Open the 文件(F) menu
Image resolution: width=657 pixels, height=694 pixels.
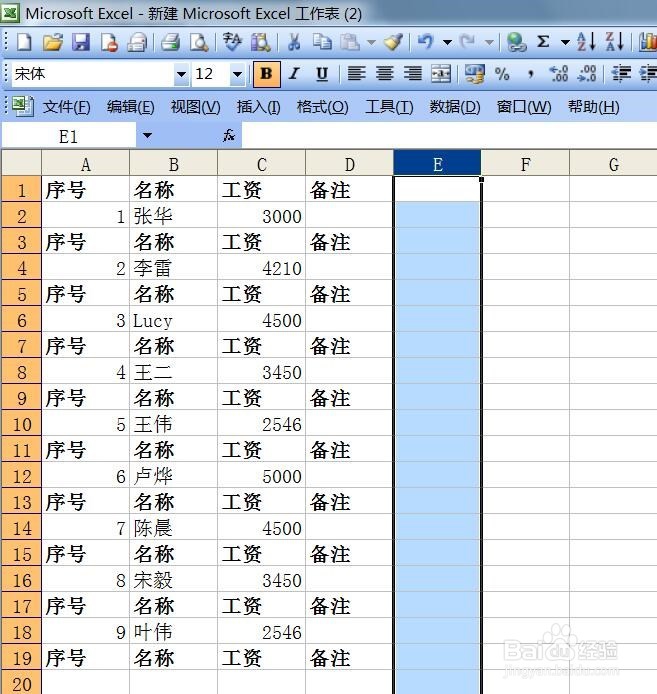pos(66,107)
